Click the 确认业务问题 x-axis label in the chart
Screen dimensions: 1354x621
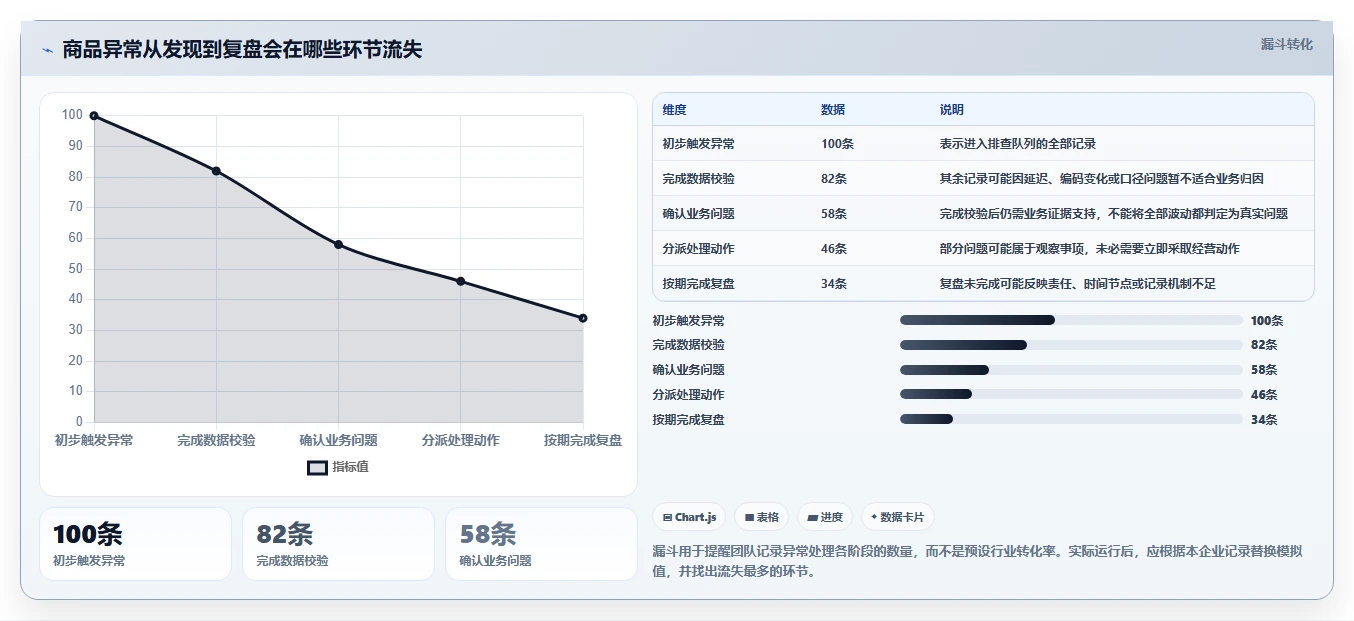point(338,440)
